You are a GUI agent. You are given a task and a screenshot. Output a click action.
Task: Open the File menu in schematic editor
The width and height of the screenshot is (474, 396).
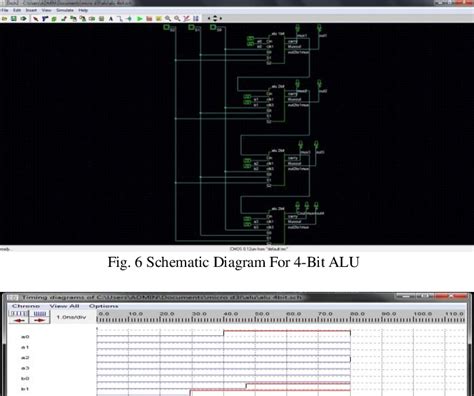[x=4, y=10]
